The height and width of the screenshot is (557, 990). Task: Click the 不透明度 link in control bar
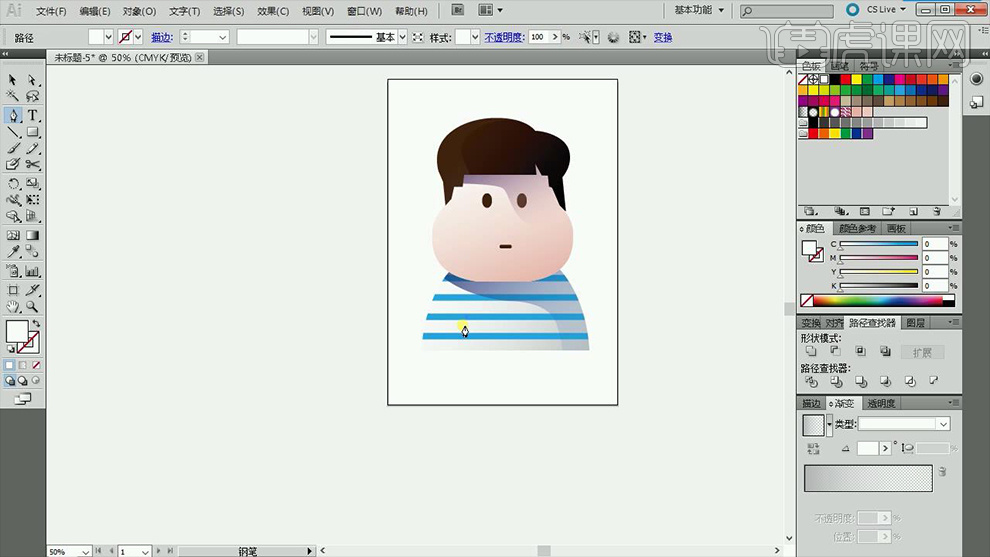point(504,37)
